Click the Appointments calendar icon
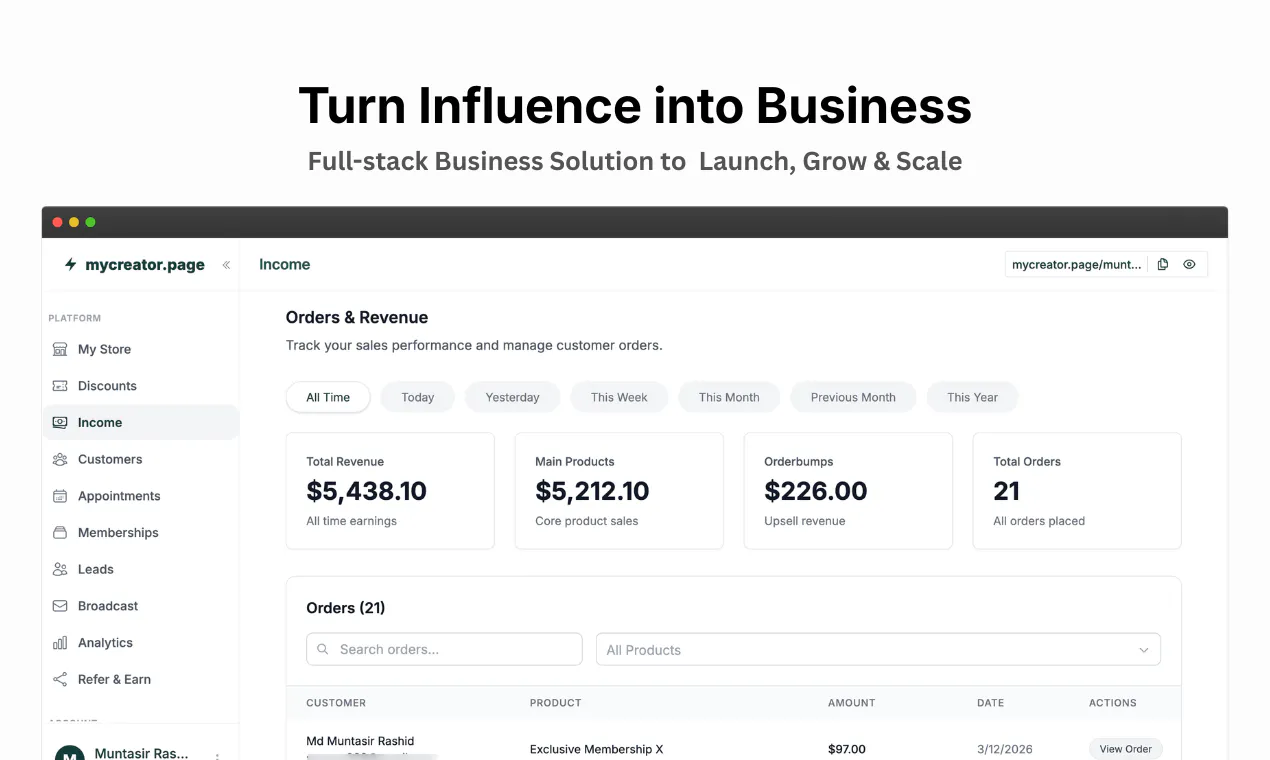This screenshot has height=760, width=1270. coord(60,496)
